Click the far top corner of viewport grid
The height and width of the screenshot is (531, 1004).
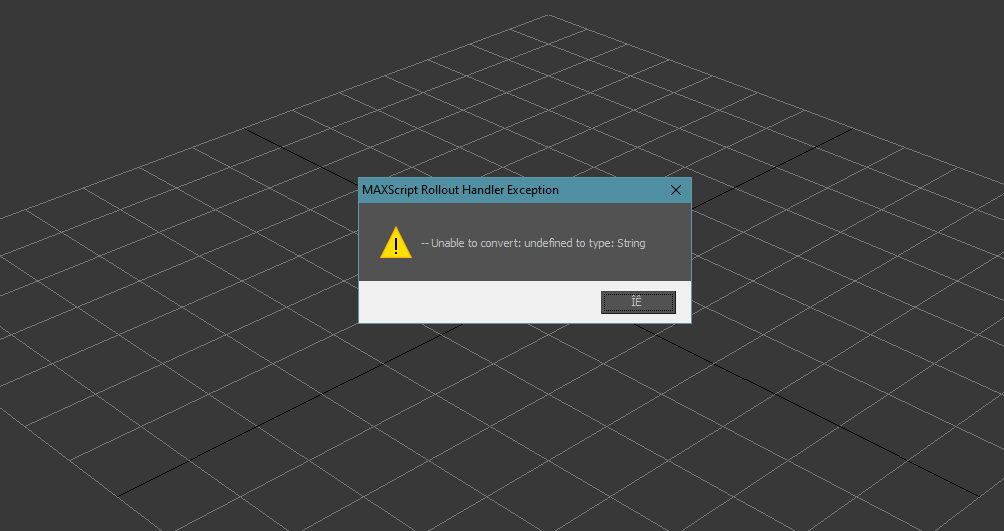(x=548, y=16)
